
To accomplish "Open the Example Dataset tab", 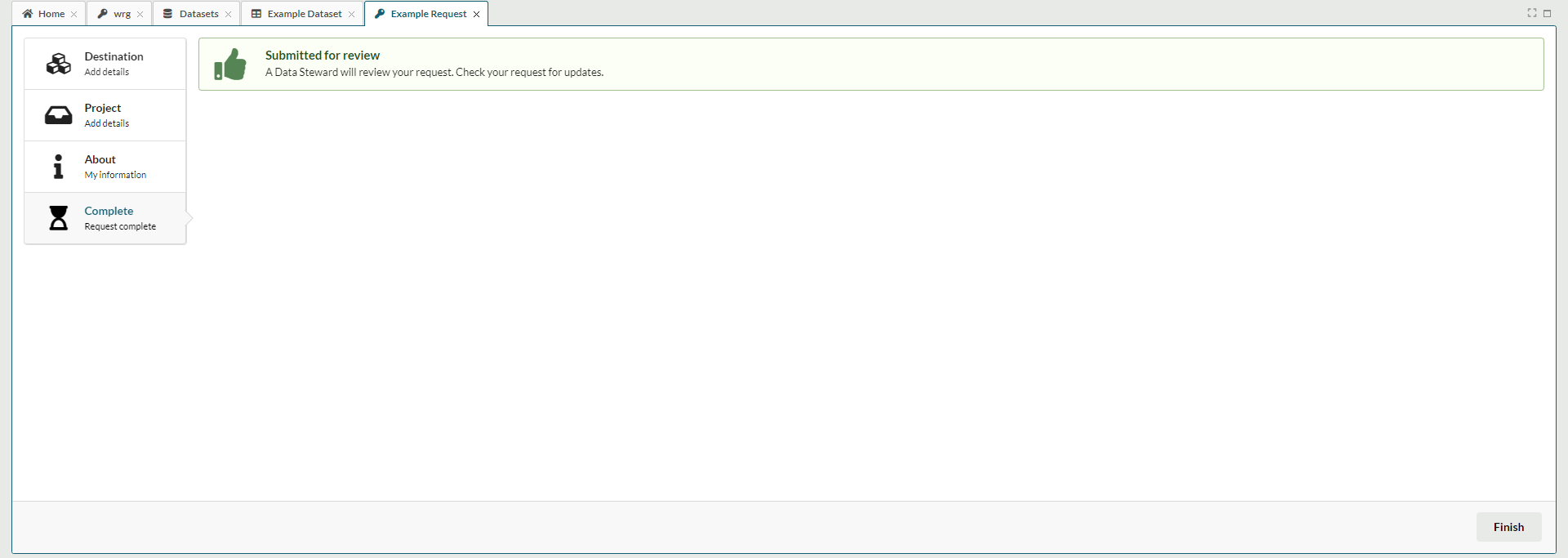I will 304,14.
